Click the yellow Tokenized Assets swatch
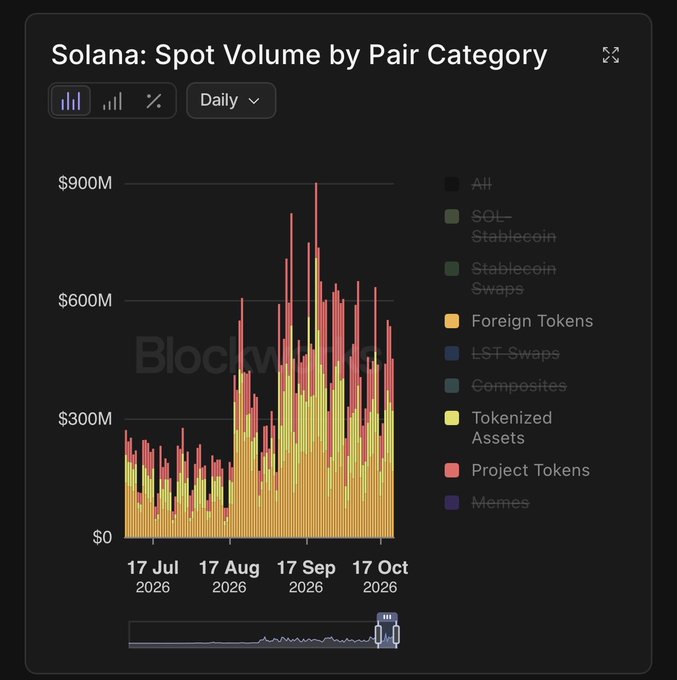Viewport: 677px width, 680px height. click(x=452, y=418)
